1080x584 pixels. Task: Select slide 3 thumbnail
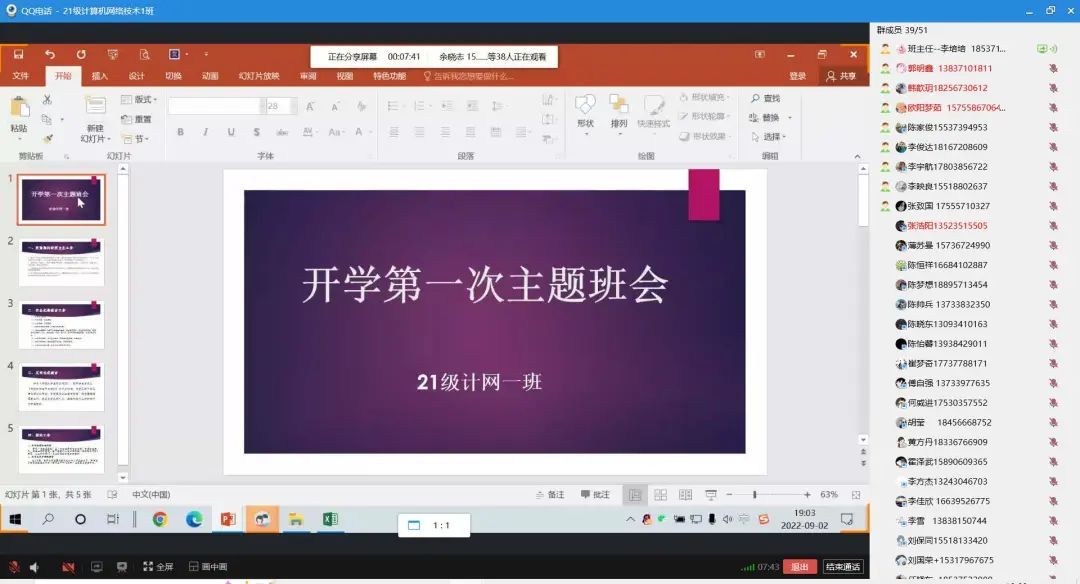click(x=61, y=324)
